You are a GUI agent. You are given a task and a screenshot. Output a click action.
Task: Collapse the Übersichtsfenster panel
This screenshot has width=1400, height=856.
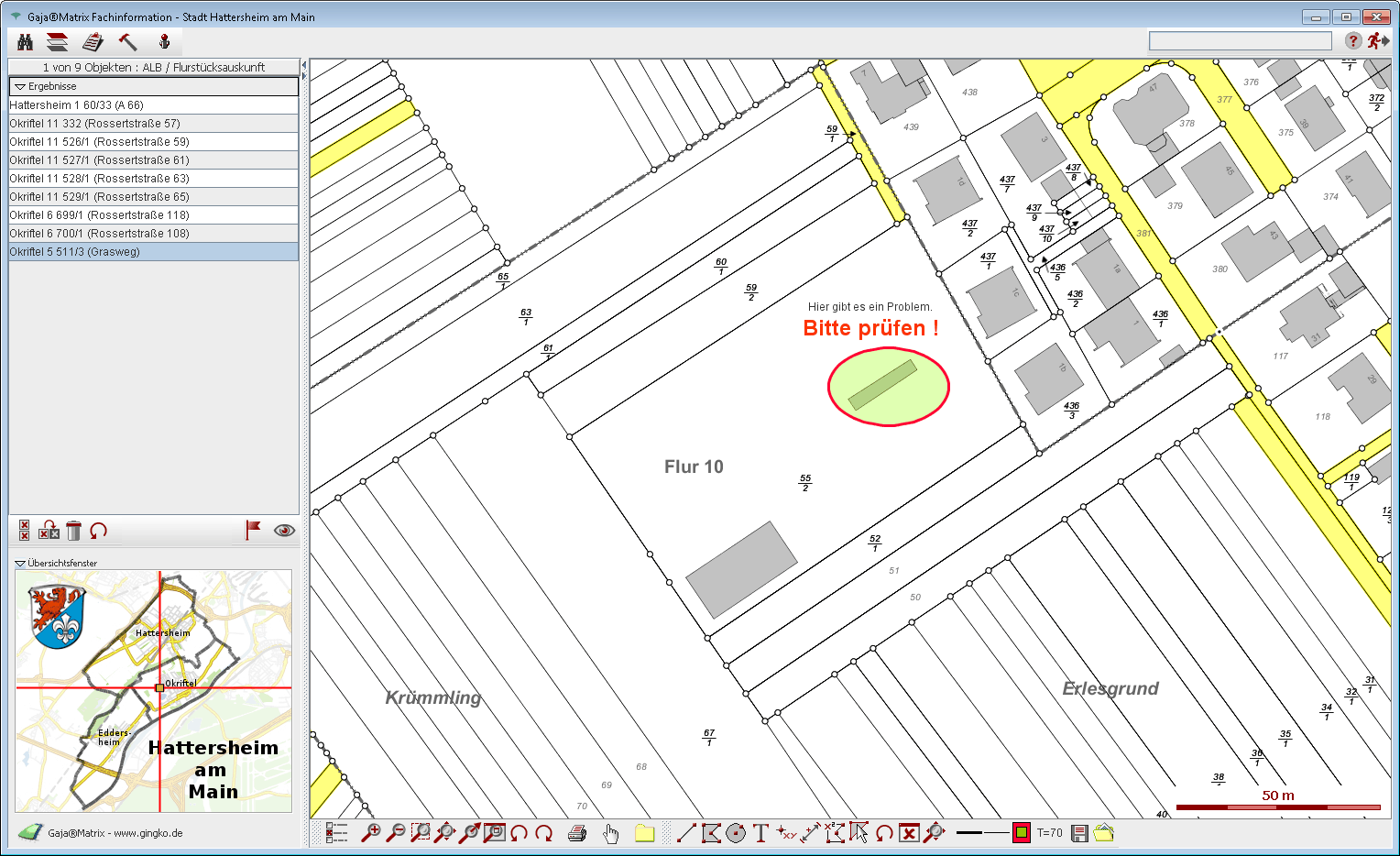pos(20,563)
